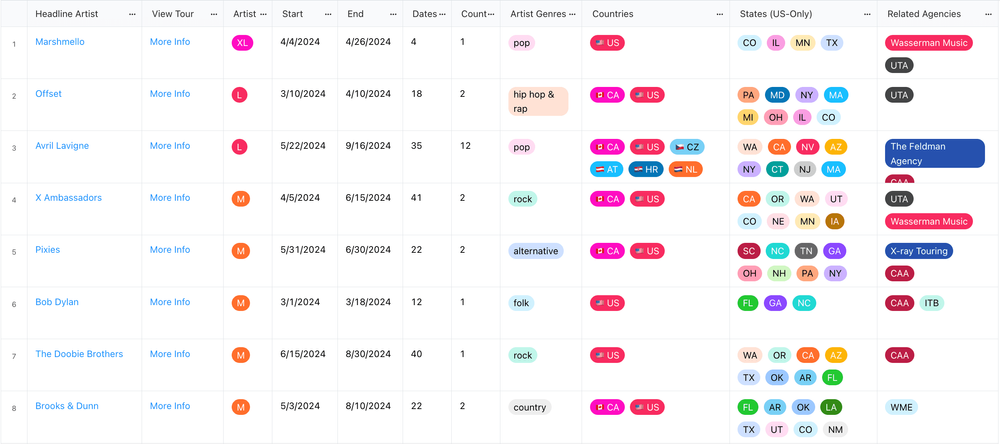This screenshot has height=444, width=1000.
Task: Click The Feldman Agency tag
Action: click(x=935, y=154)
